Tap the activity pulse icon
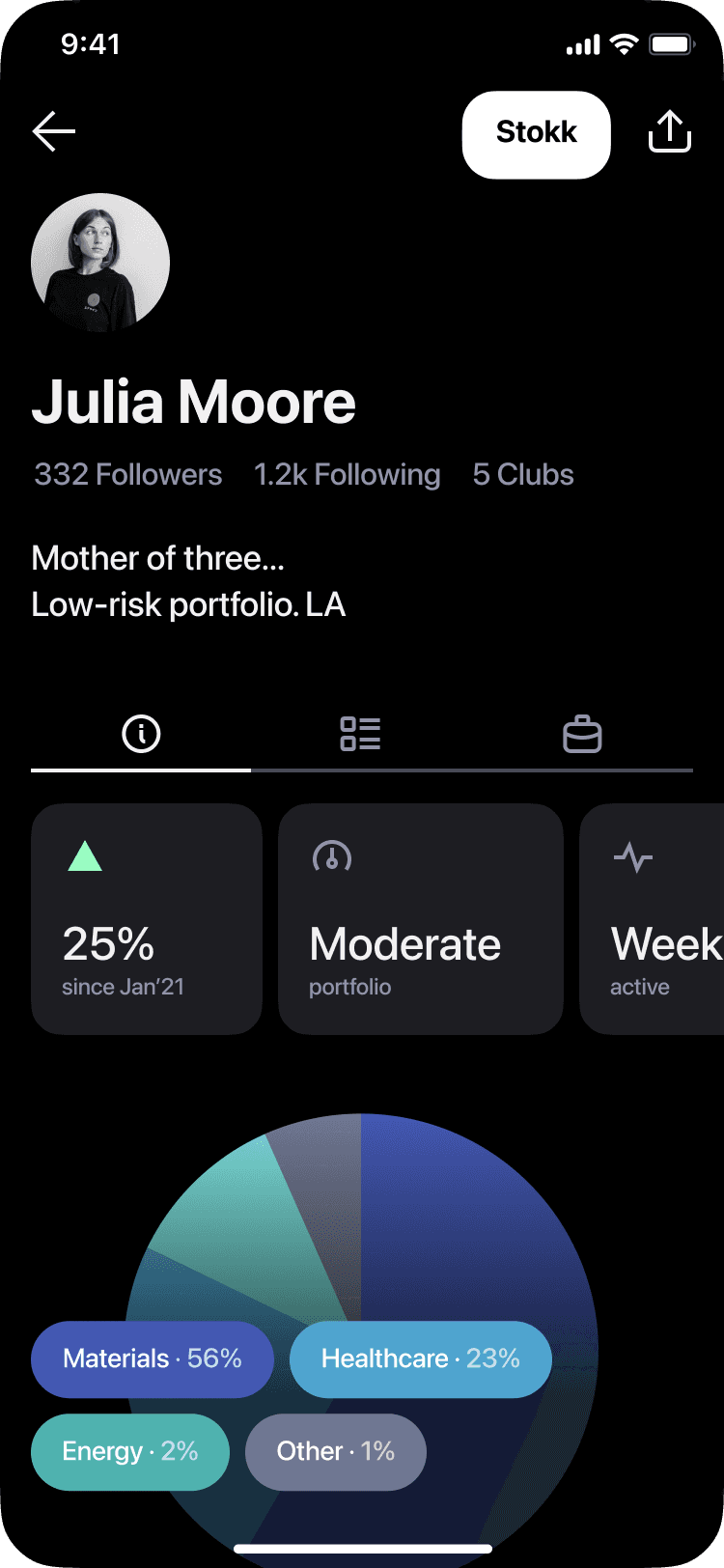The height and width of the screenshot is (1568, 724). (633, 856)
